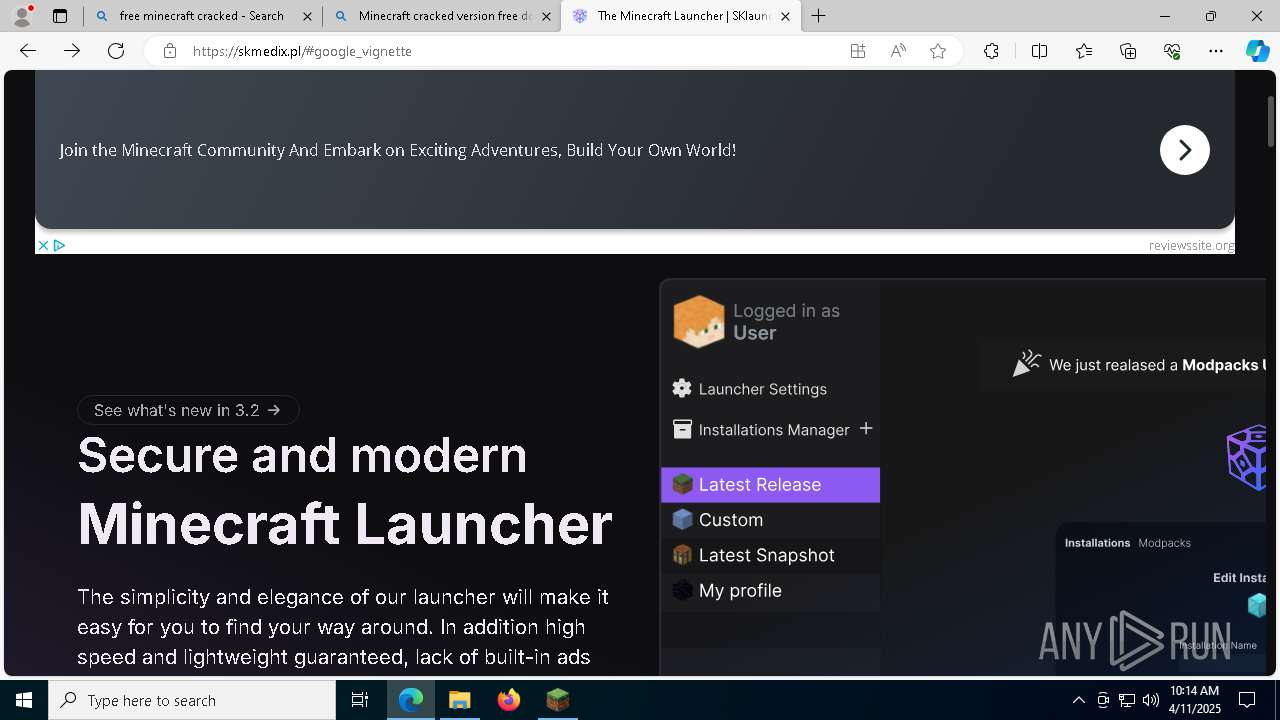Open the Collections icon
Viewport: 1280px width, 720px height.
coord(1128,51)
